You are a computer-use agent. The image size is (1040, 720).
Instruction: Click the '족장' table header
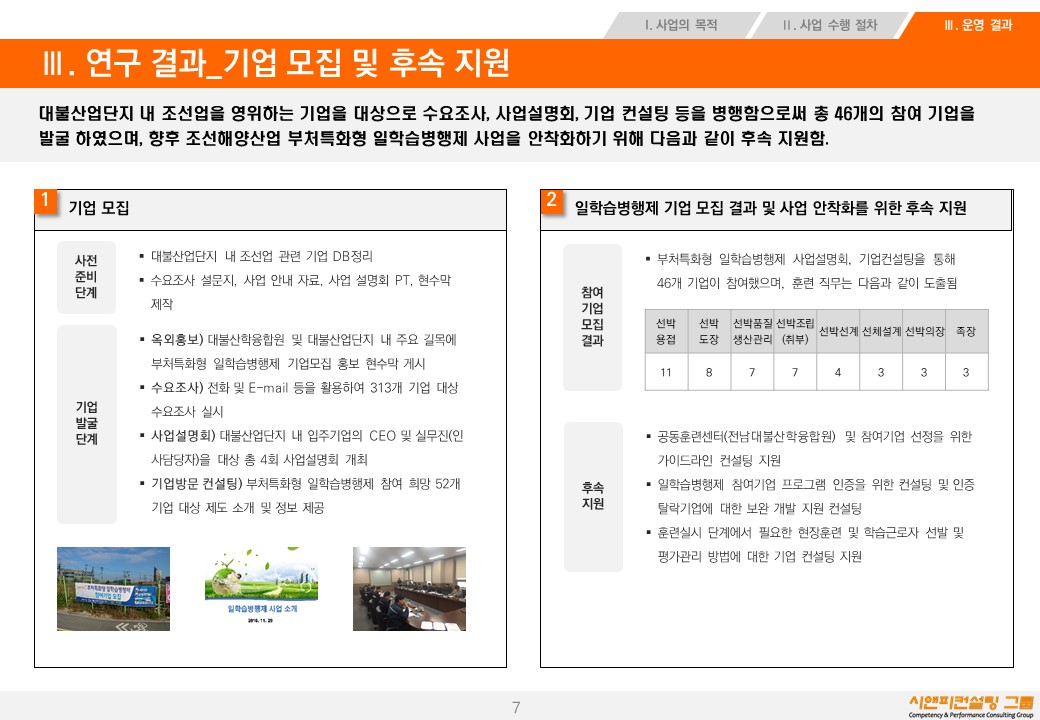coord(966,331)
